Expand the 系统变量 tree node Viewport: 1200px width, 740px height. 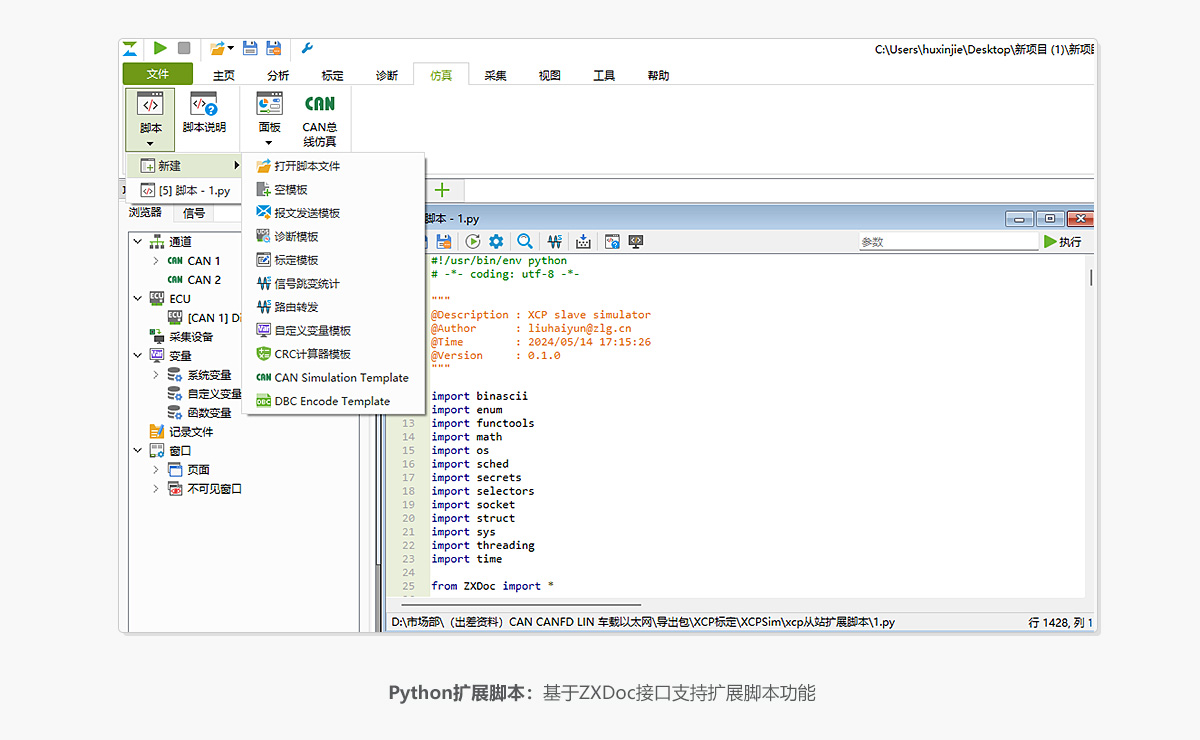[x=156, y=375]
